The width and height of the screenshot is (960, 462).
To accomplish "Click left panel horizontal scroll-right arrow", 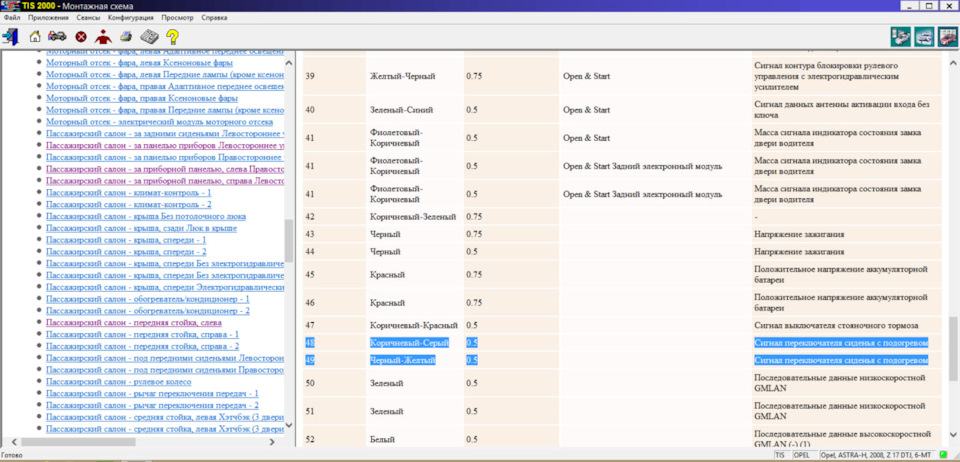I will tap(272, 441).
